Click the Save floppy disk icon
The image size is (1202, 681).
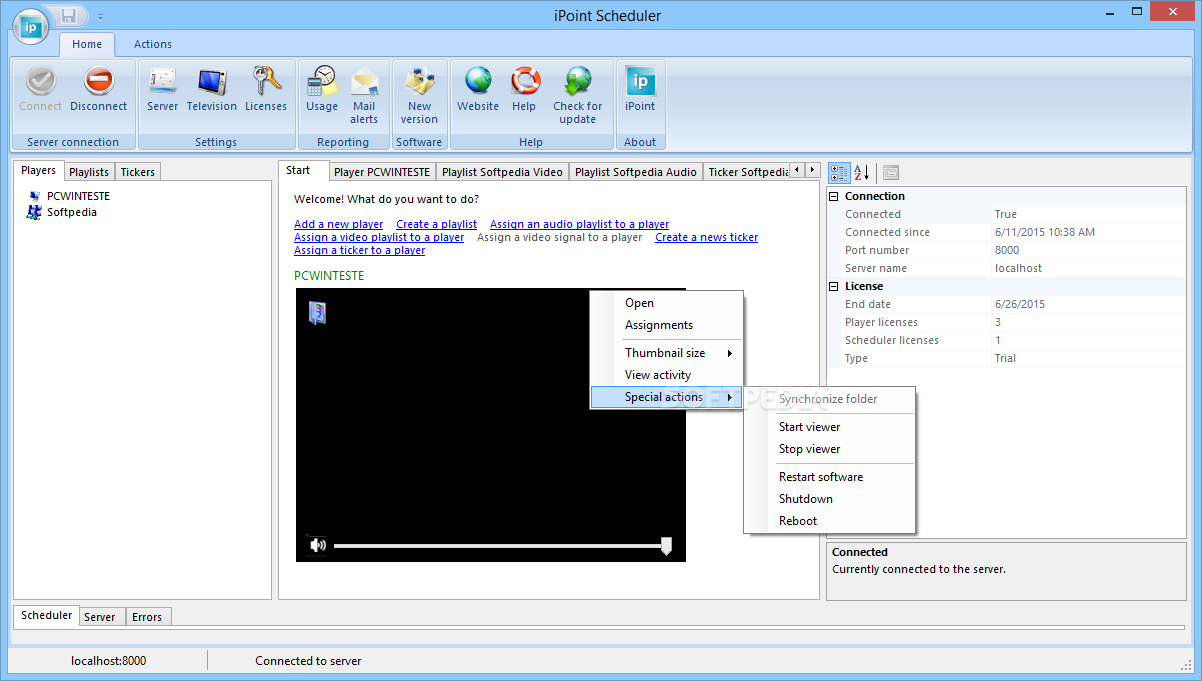69,15
